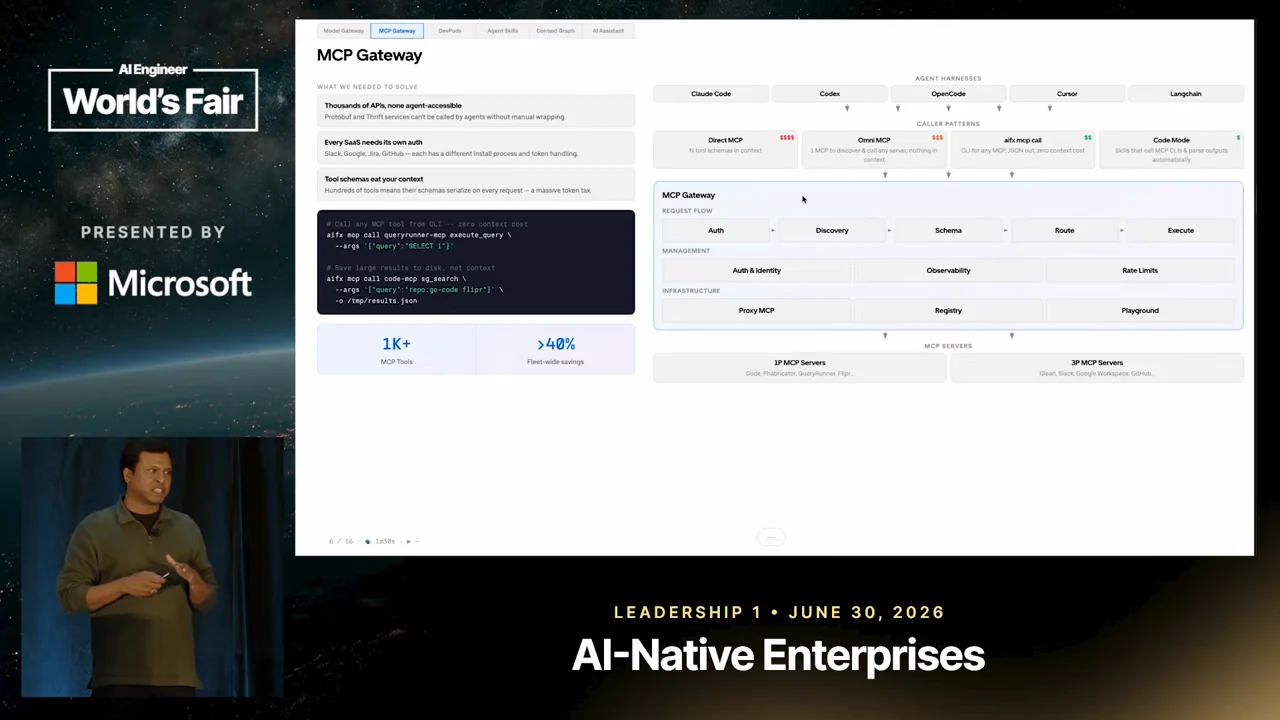
Task: Click the '$$' cost badge on aifx mcp call
Action: pos(1088,138)
